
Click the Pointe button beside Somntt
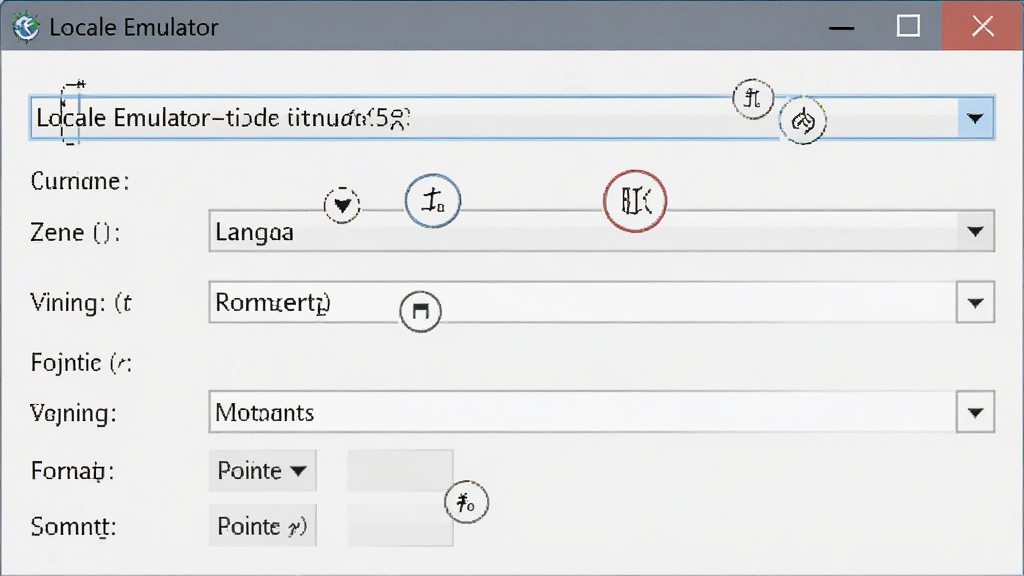pos(263,526)
